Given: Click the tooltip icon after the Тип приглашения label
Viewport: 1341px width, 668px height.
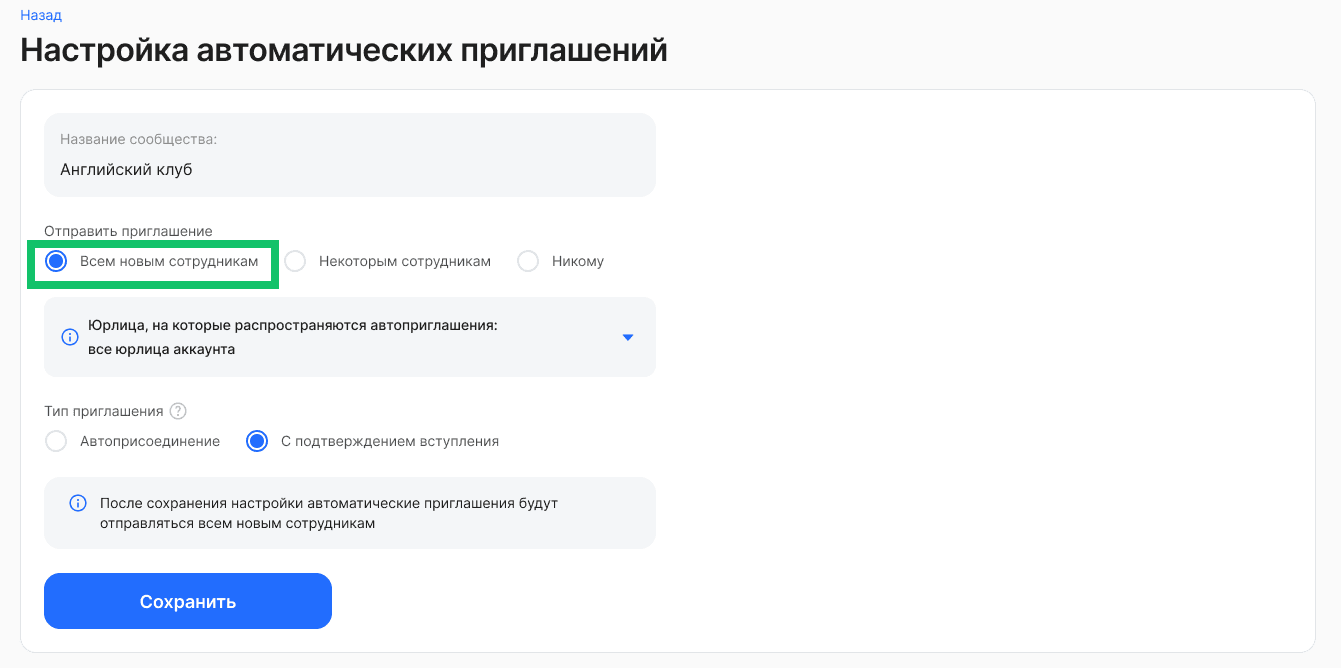Looking at the screenshot, I should tap(179, 410).
